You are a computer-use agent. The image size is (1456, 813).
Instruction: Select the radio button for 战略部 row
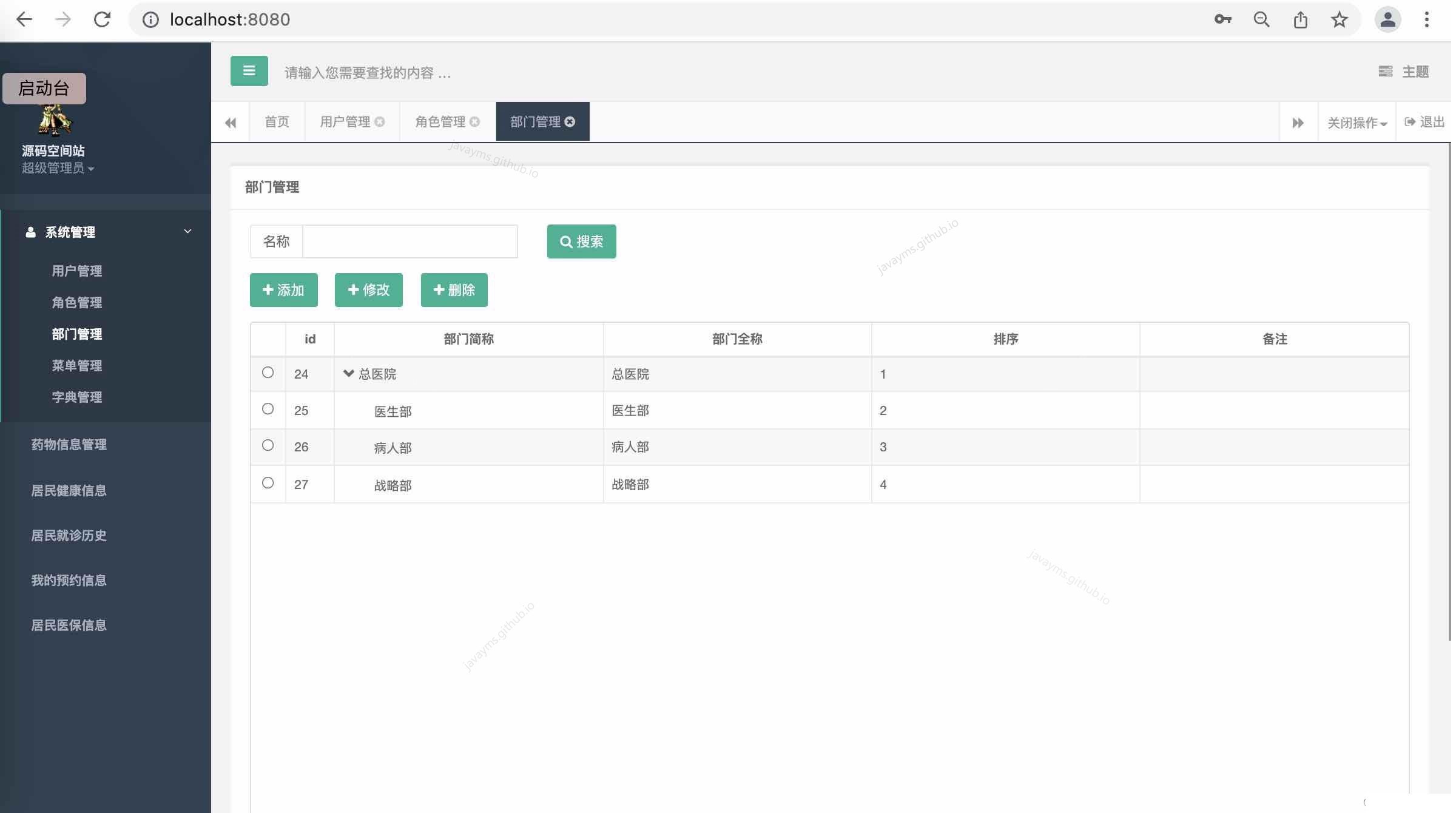pyautogui.click(x=268, y=483)
